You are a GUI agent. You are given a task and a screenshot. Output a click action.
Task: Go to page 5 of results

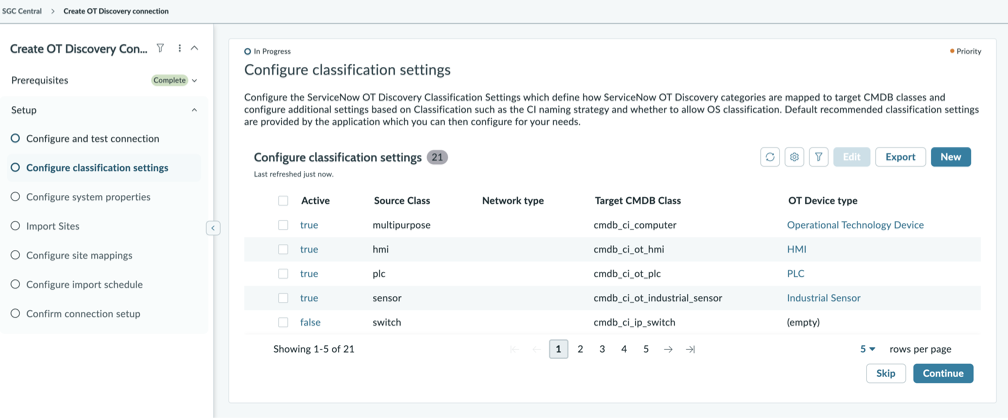point(646,349)
